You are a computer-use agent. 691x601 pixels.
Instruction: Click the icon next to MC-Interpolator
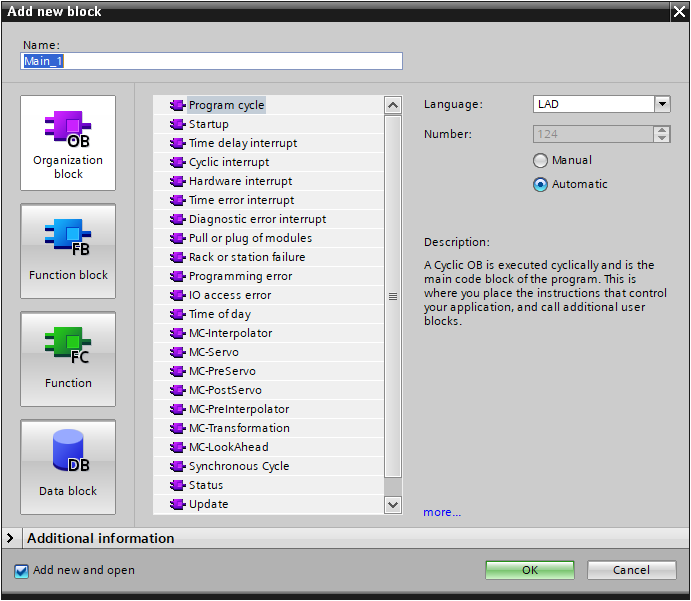click(177, 333)
